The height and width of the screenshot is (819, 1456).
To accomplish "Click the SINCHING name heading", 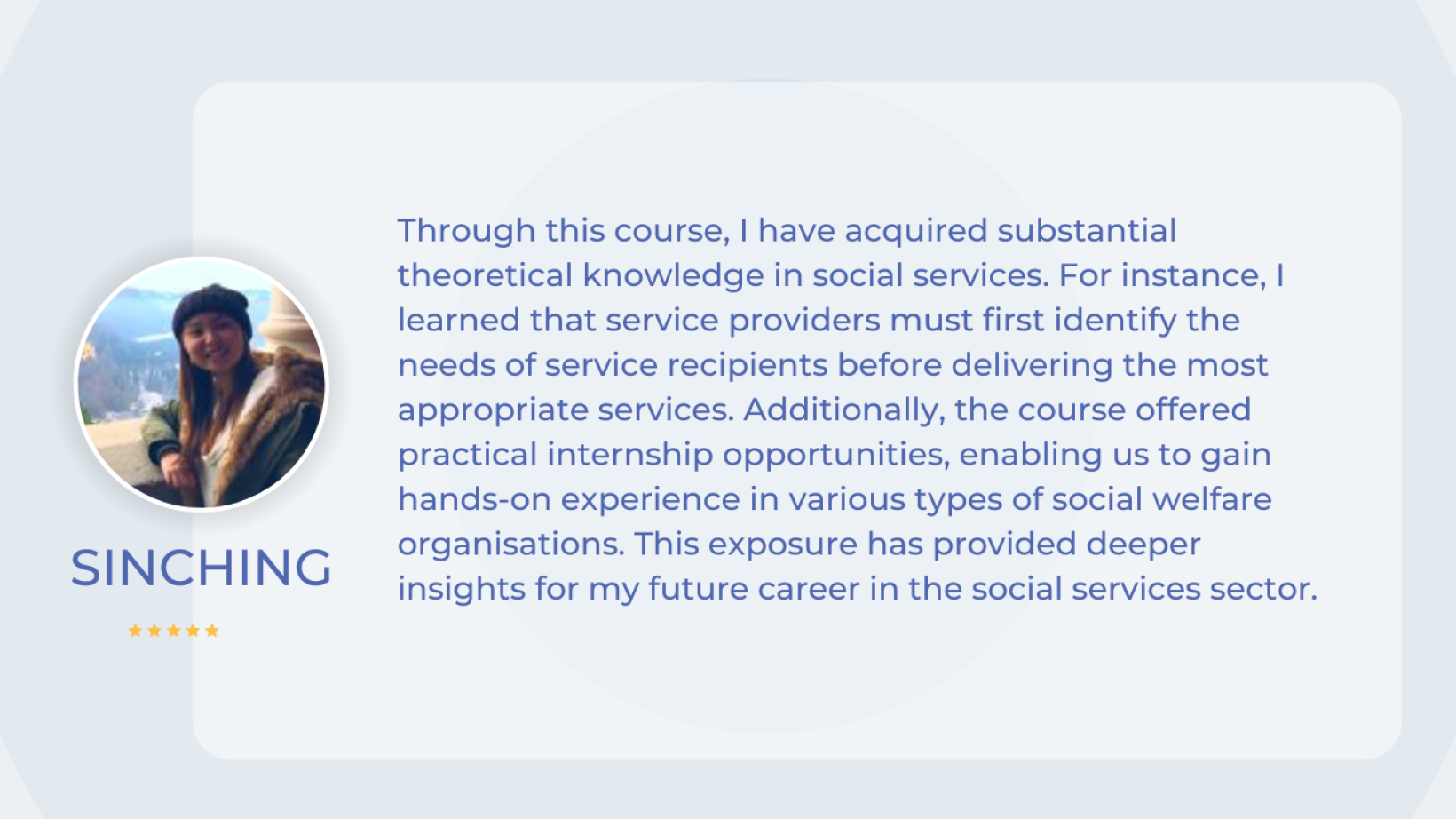I will point(202,568).
